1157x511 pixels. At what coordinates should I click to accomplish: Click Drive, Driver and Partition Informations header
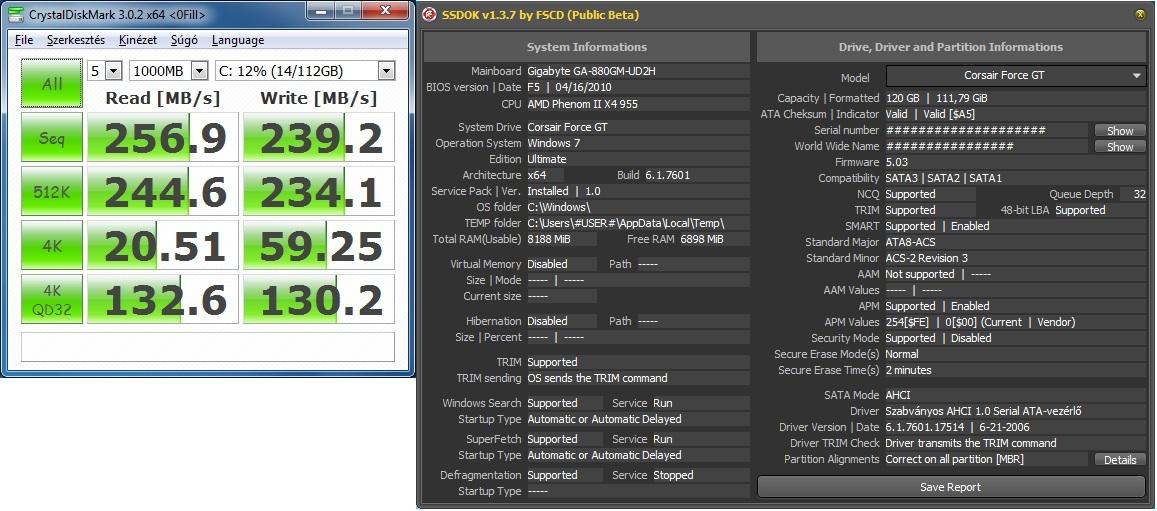(950, 46)
